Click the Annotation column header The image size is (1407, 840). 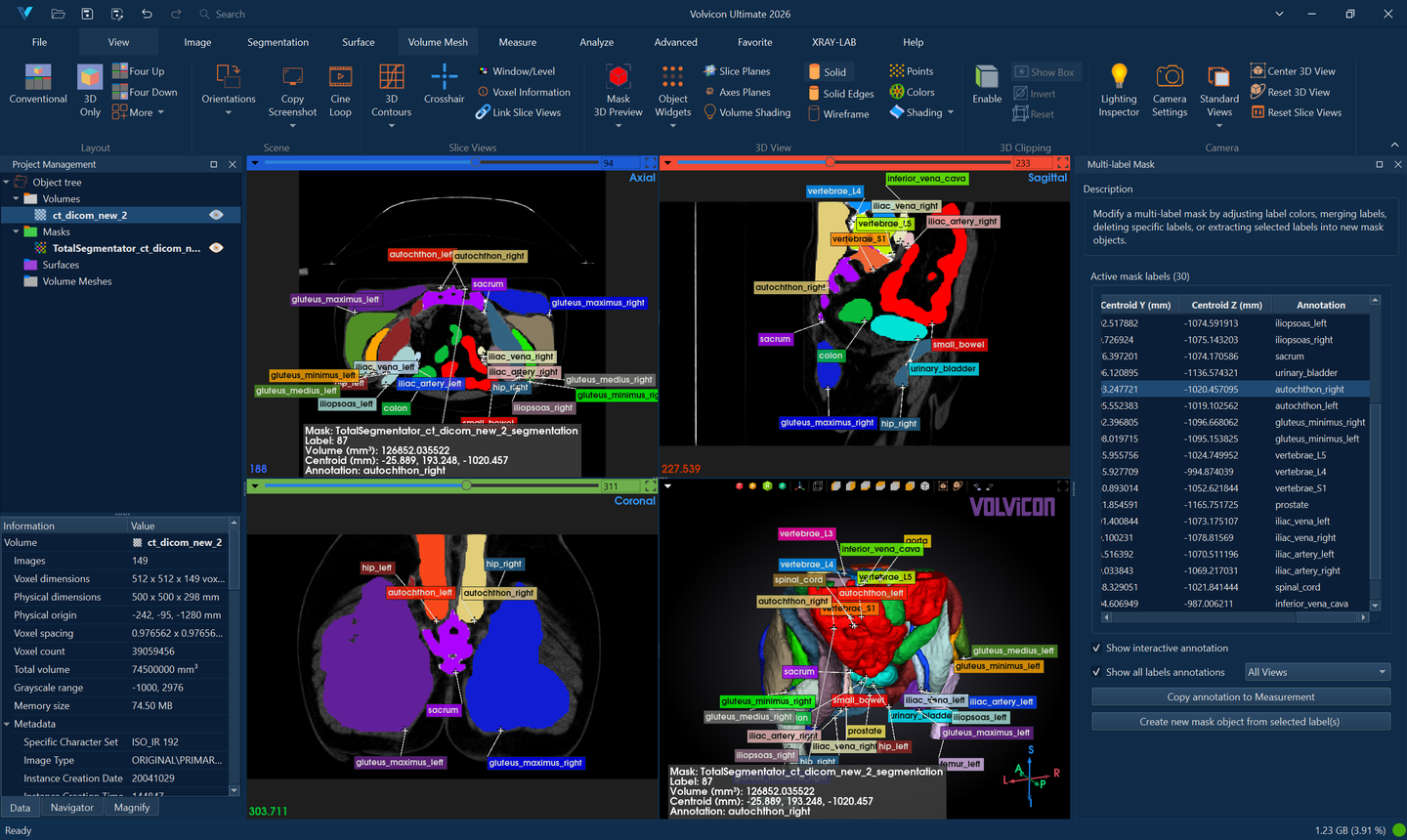[1321, 305]
